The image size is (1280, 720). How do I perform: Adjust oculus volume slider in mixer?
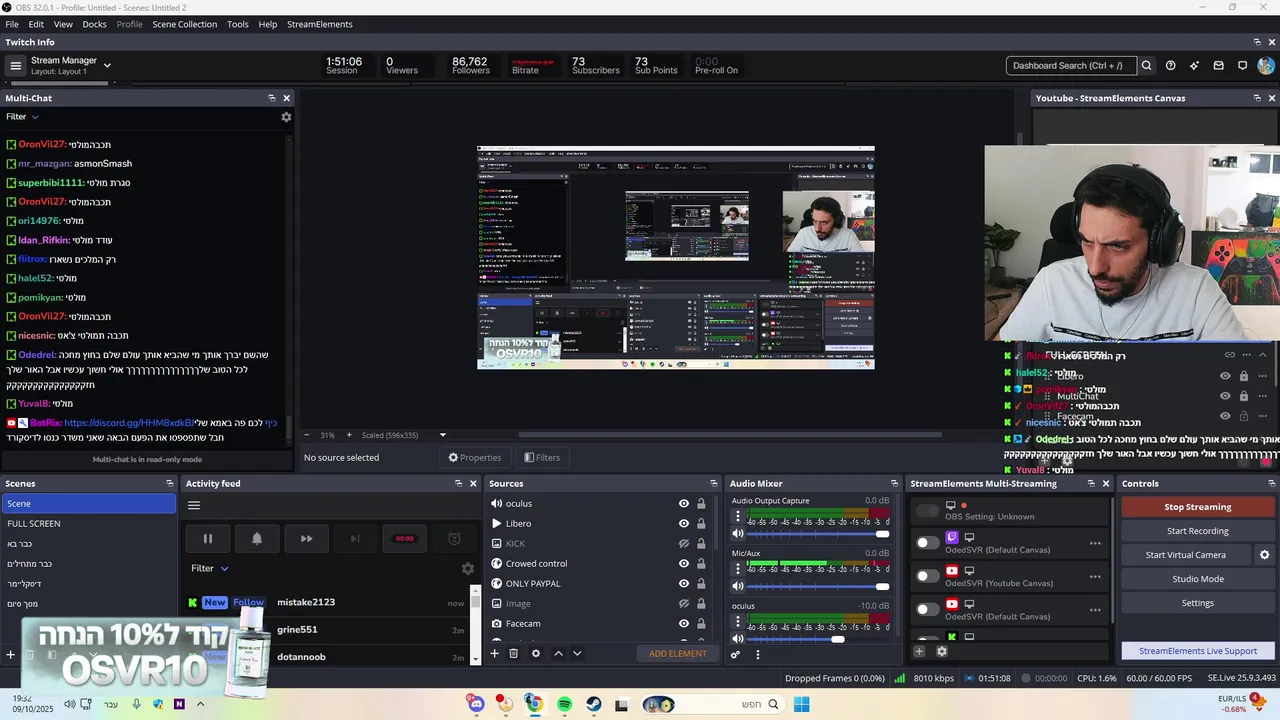tap(818, 639)
